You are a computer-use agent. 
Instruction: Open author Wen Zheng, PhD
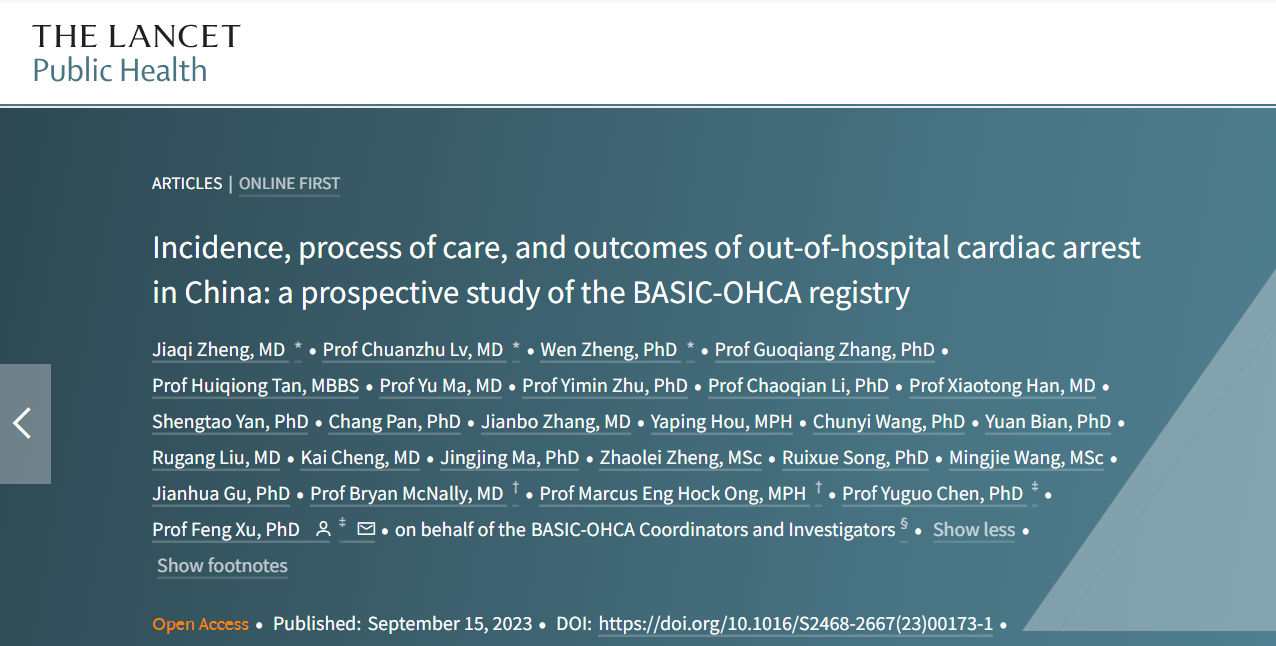[x=609, y=350]
